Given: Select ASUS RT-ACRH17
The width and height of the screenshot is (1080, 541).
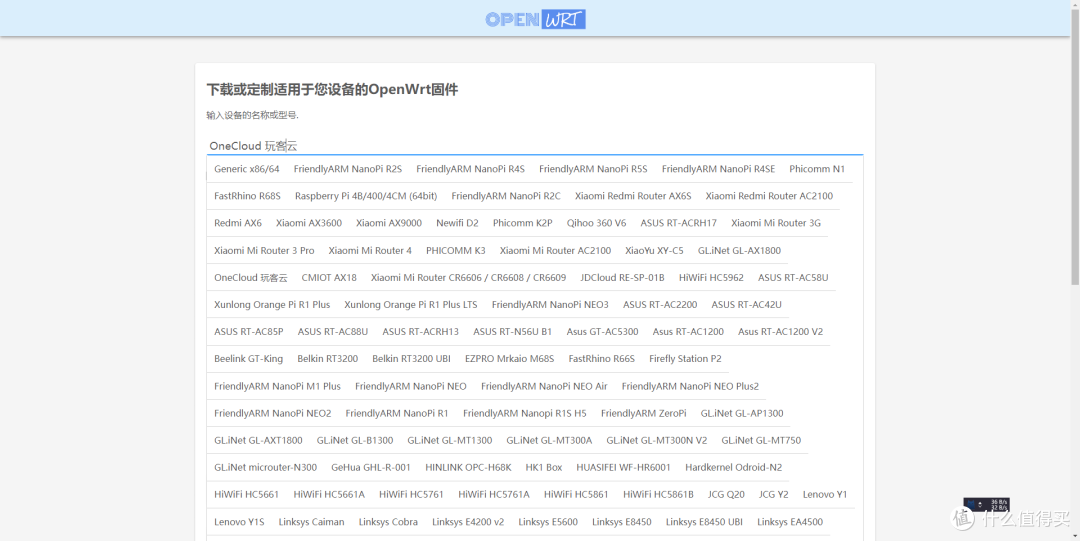Looking at the screenshot, I should point(678,223).
